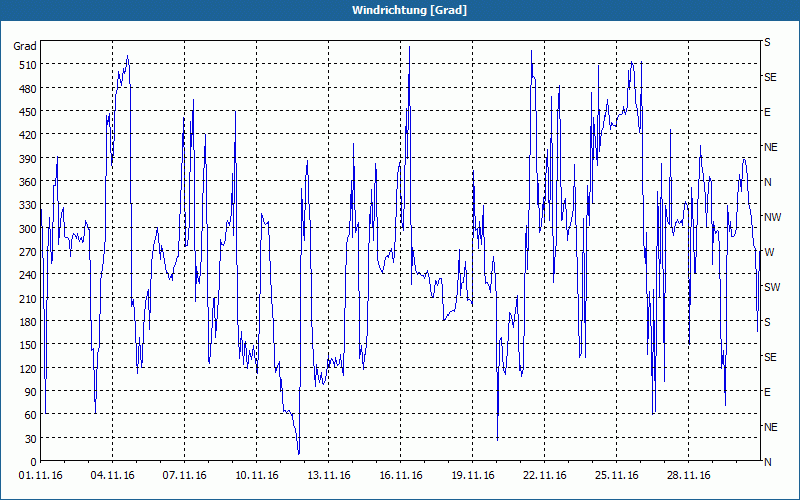Select the y-axis value 270
The width and height of the screenshot is (800, 500).
point(28,252)
